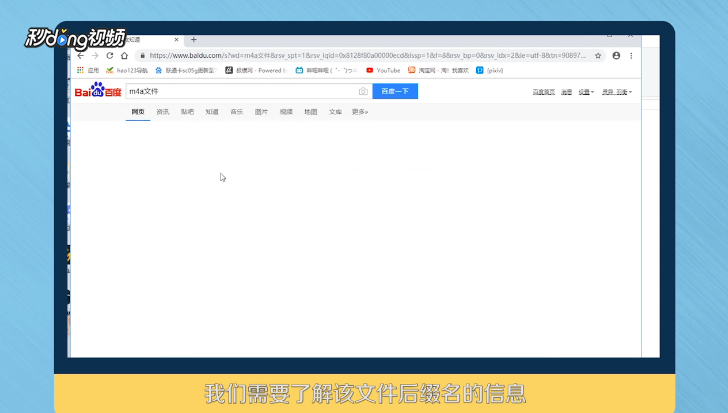Expand the 更多» tab
Screen dimensions: 728x413
point(360,112)
